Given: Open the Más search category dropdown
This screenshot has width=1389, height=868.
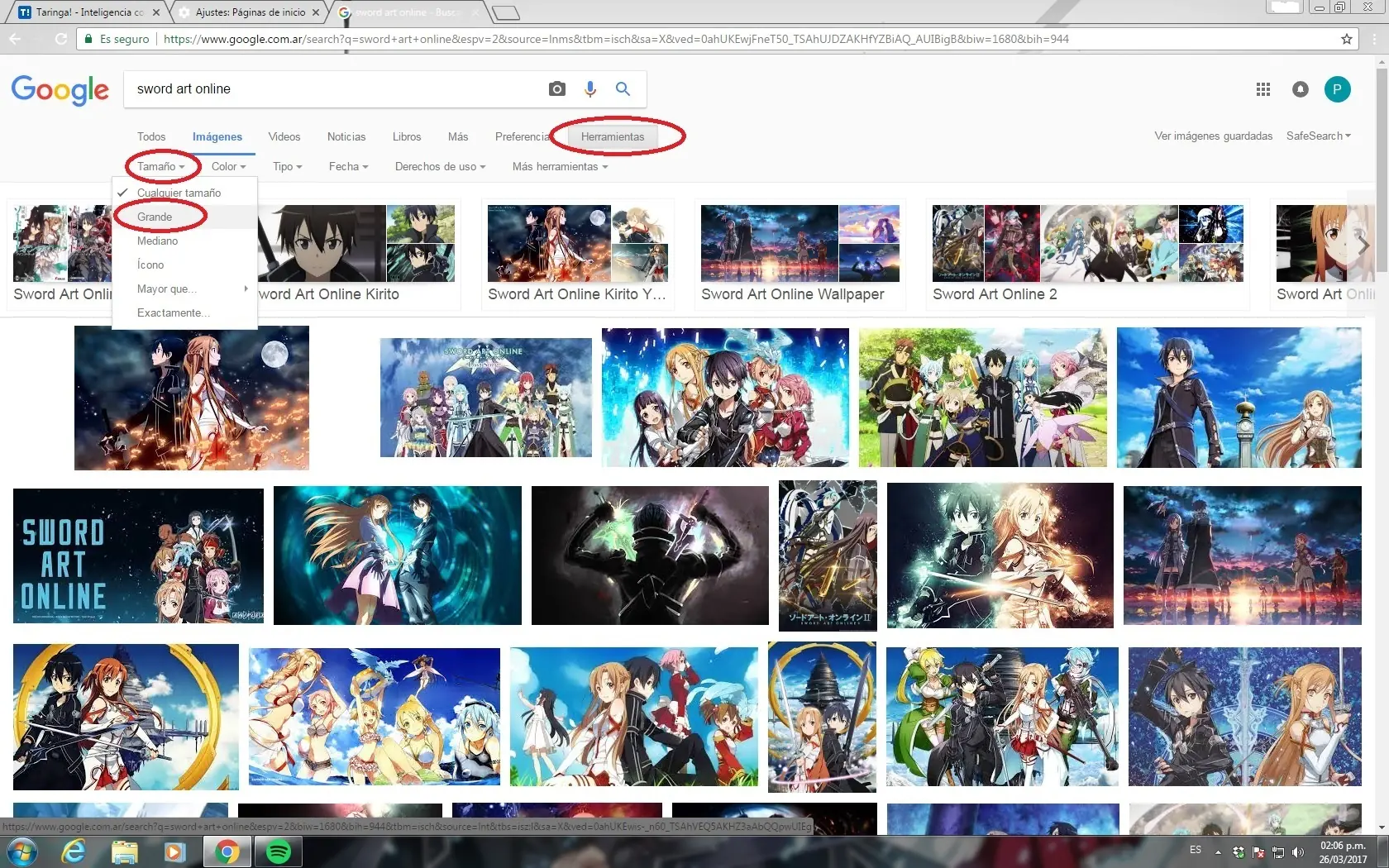Looking at the screenshot, I should click(458, 136).
